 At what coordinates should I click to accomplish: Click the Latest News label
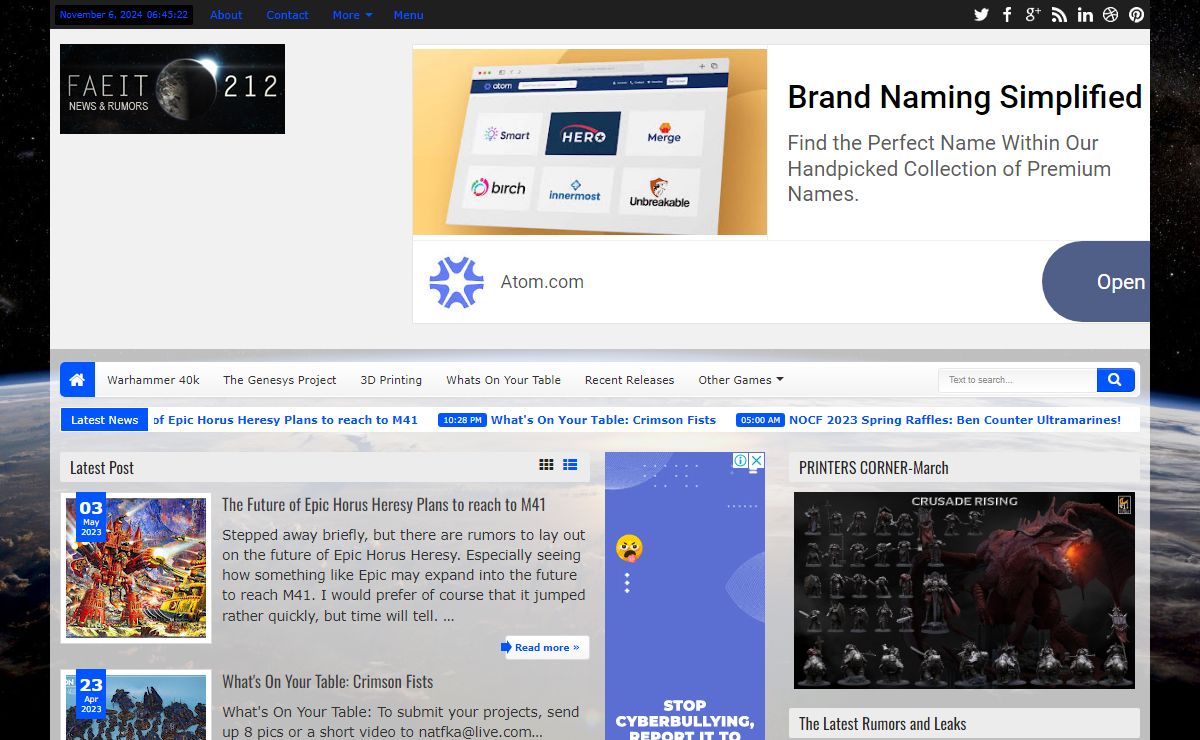[104, 420]
